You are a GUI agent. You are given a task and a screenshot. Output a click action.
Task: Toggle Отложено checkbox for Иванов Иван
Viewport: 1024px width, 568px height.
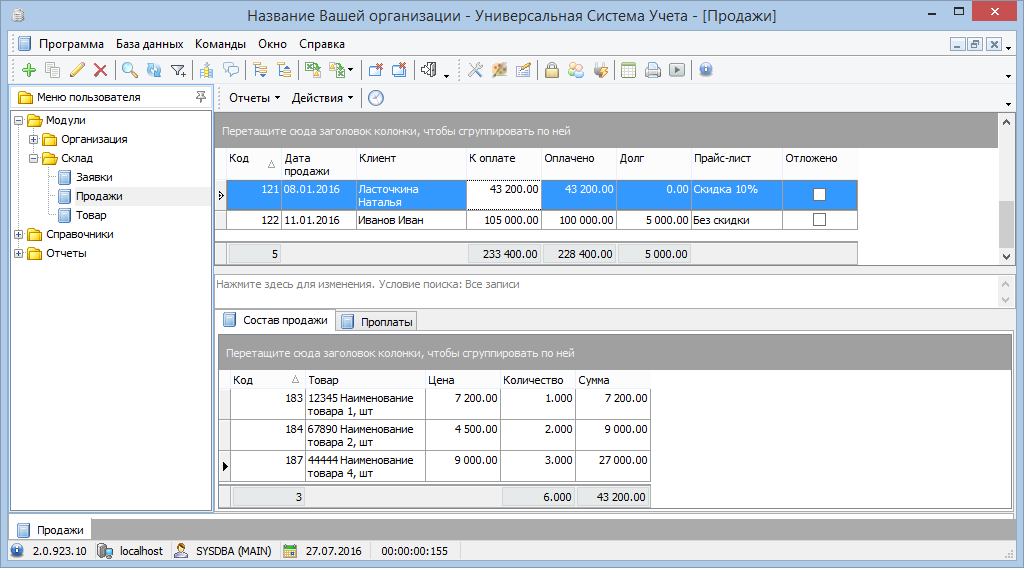tap(820, 220)
